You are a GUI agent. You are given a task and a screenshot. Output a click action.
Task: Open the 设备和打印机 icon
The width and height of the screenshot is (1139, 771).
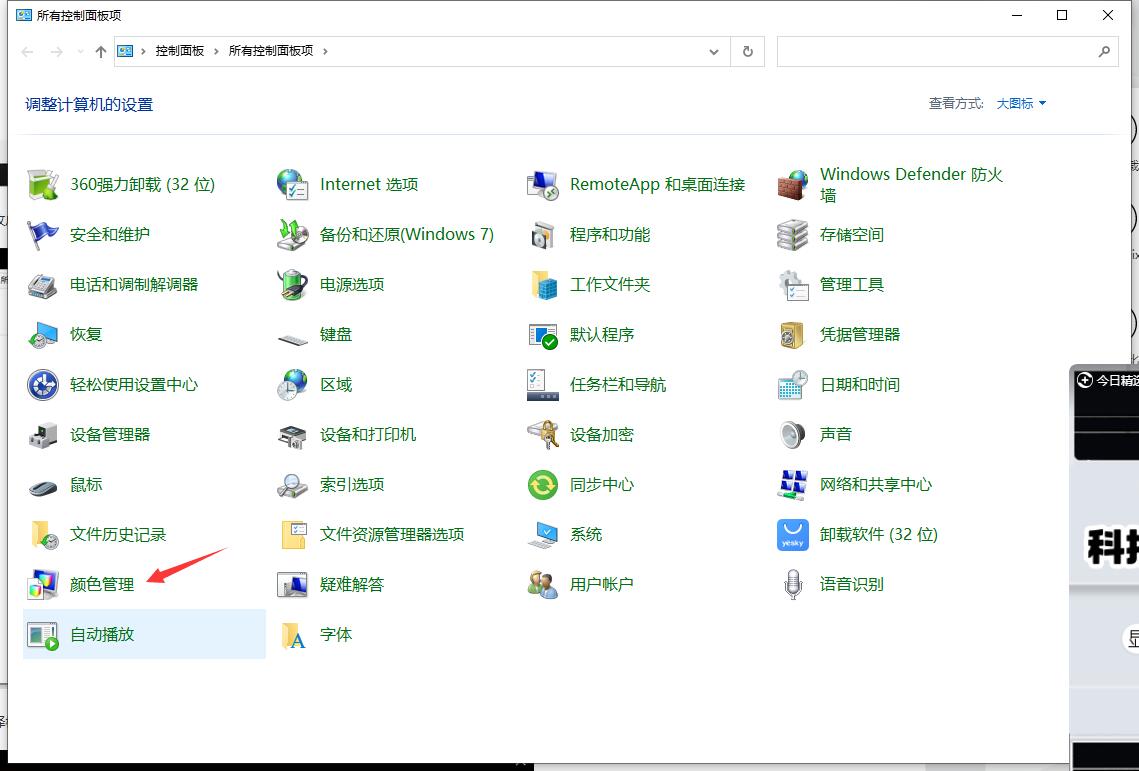(293, 435)
